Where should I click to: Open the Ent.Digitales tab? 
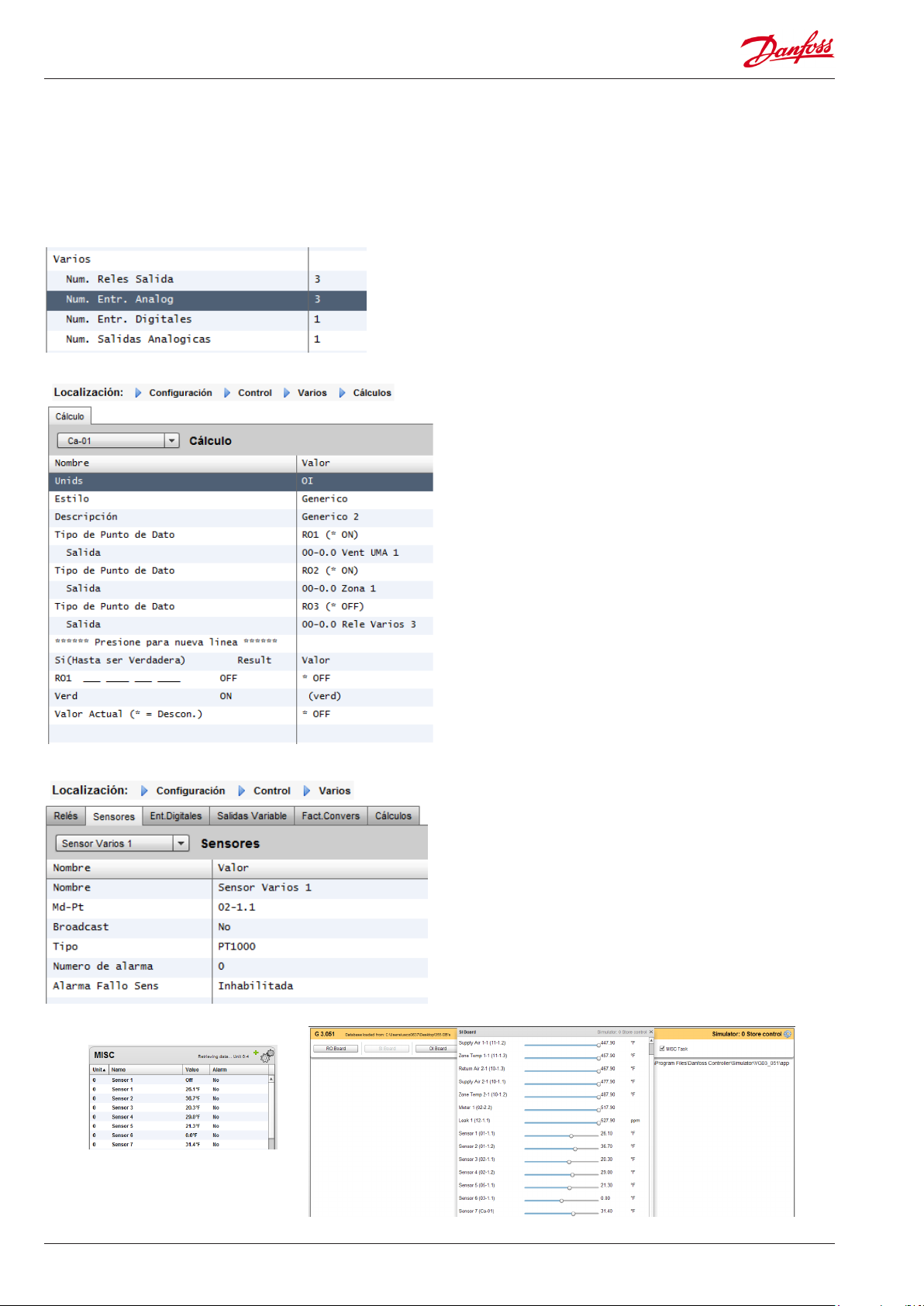pyautogui.click(x=176, y=815)
